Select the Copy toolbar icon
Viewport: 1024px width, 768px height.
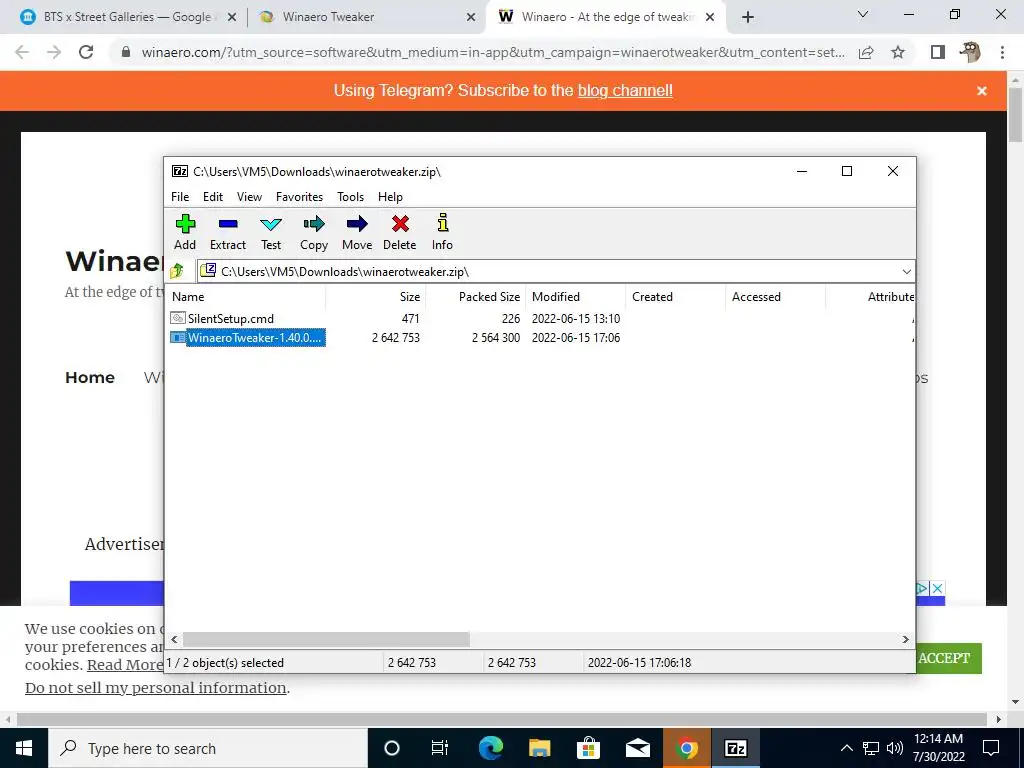click(313, 224)
